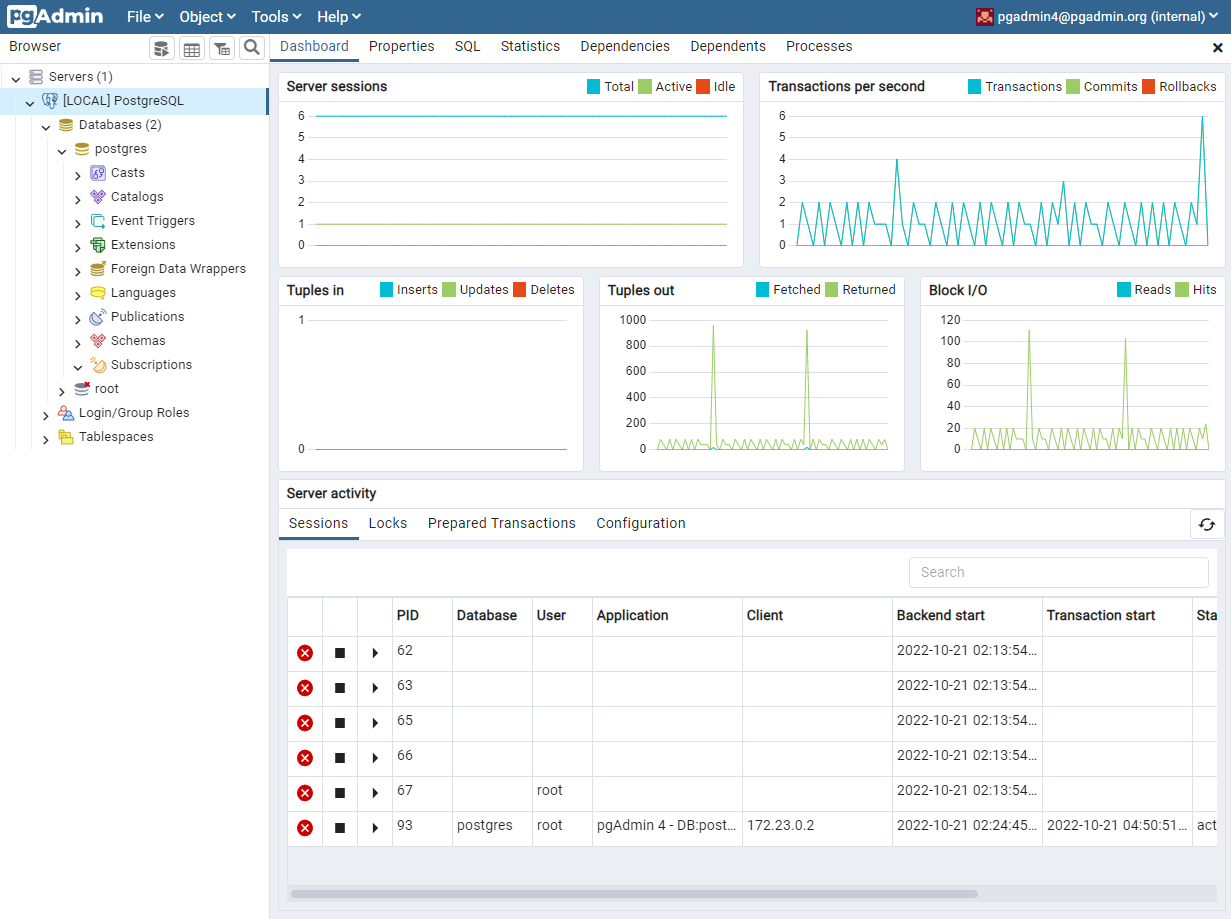Collapse the Databases tree node

pyautogui.click(x=46, y=124)
